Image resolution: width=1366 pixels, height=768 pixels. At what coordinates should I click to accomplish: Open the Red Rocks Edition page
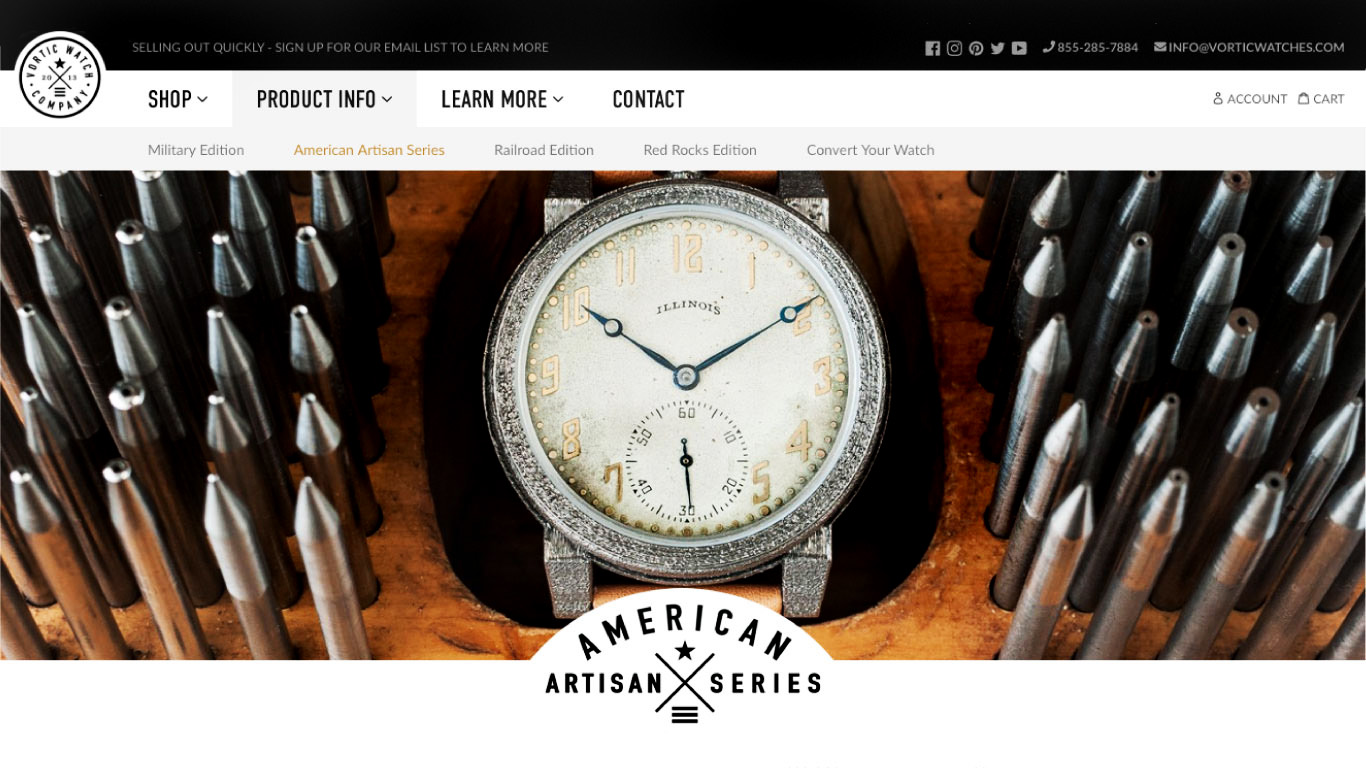700,150
